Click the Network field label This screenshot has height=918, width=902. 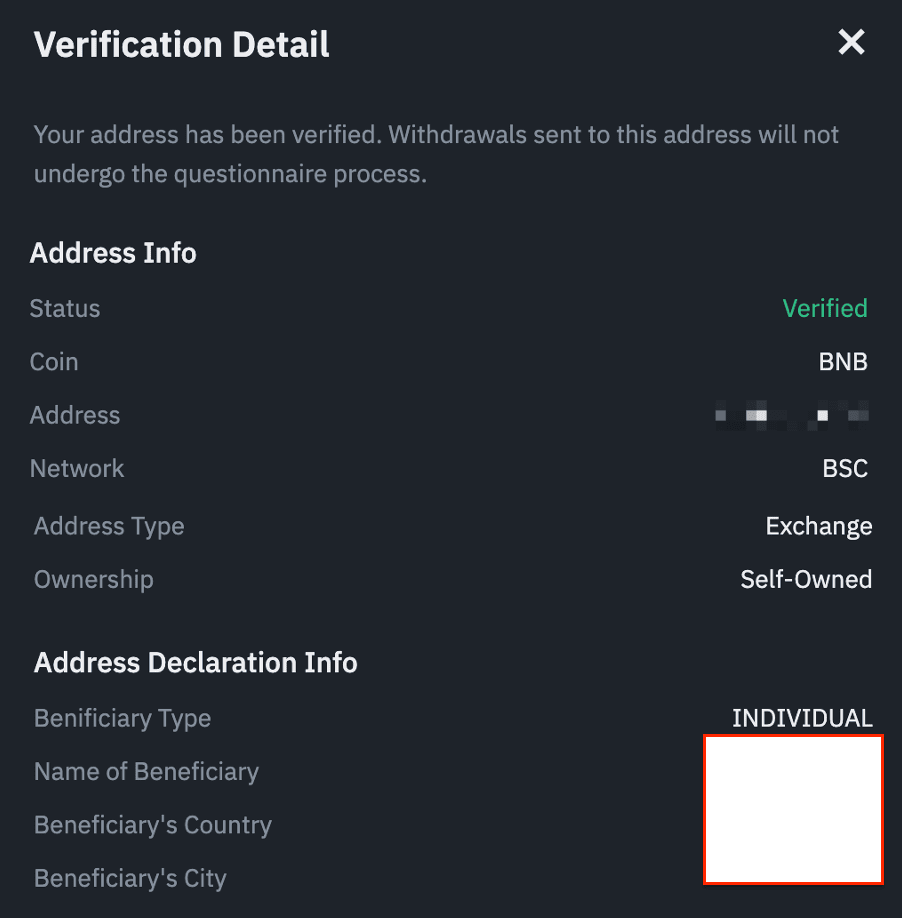coord(77,468)
